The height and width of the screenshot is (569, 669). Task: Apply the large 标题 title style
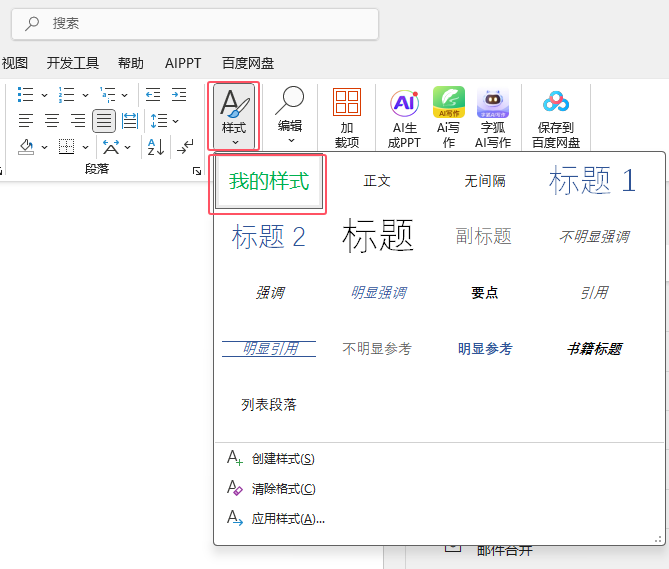[x=378, y=235]
